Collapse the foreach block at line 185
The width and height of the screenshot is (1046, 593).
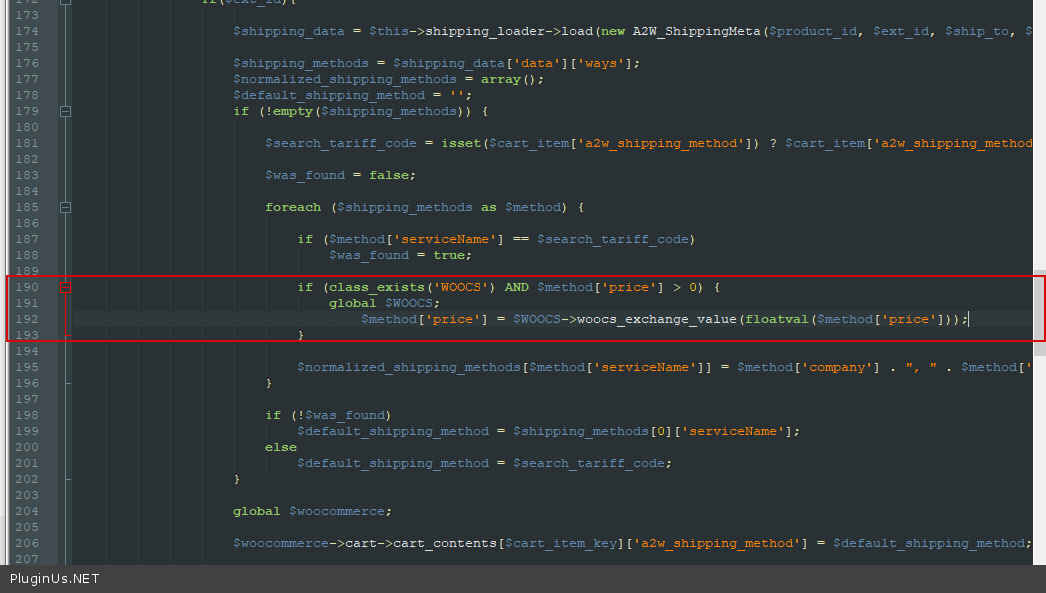pyautogui.click(x=65, y=207)
